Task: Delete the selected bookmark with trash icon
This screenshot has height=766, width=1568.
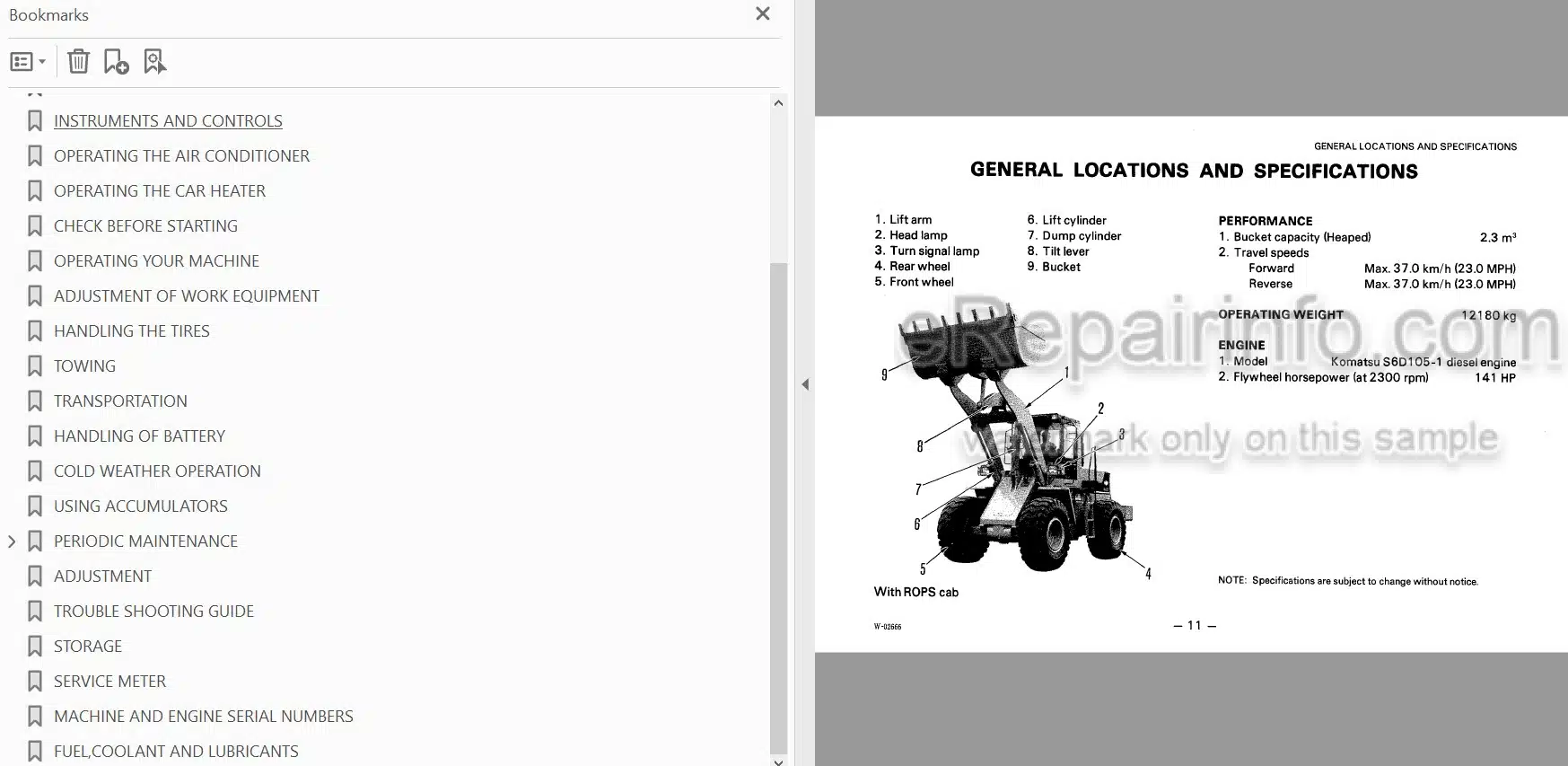Action: pyautogui.click(x=78, y=61)
